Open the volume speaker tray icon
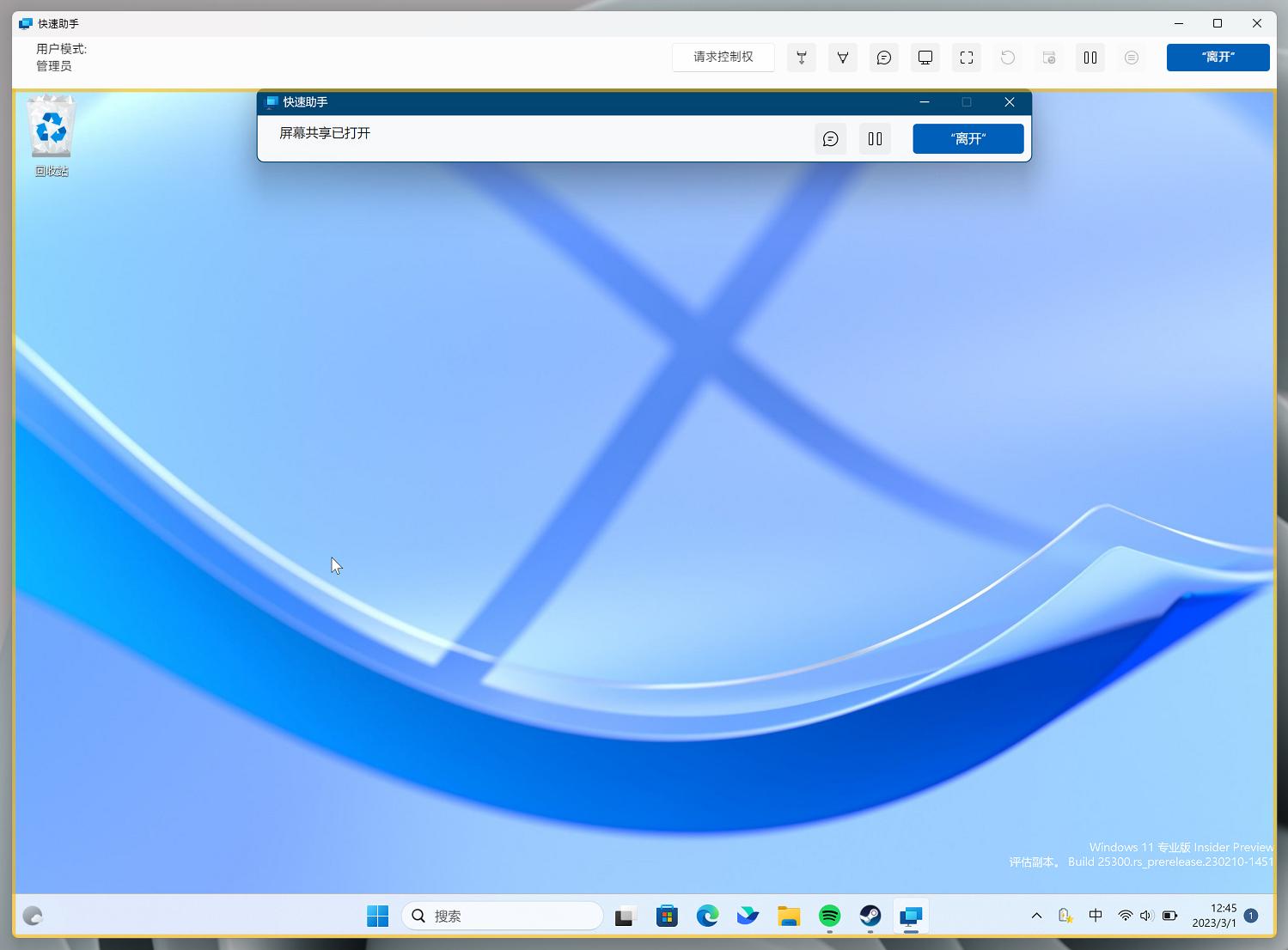 click(1146, 917)
